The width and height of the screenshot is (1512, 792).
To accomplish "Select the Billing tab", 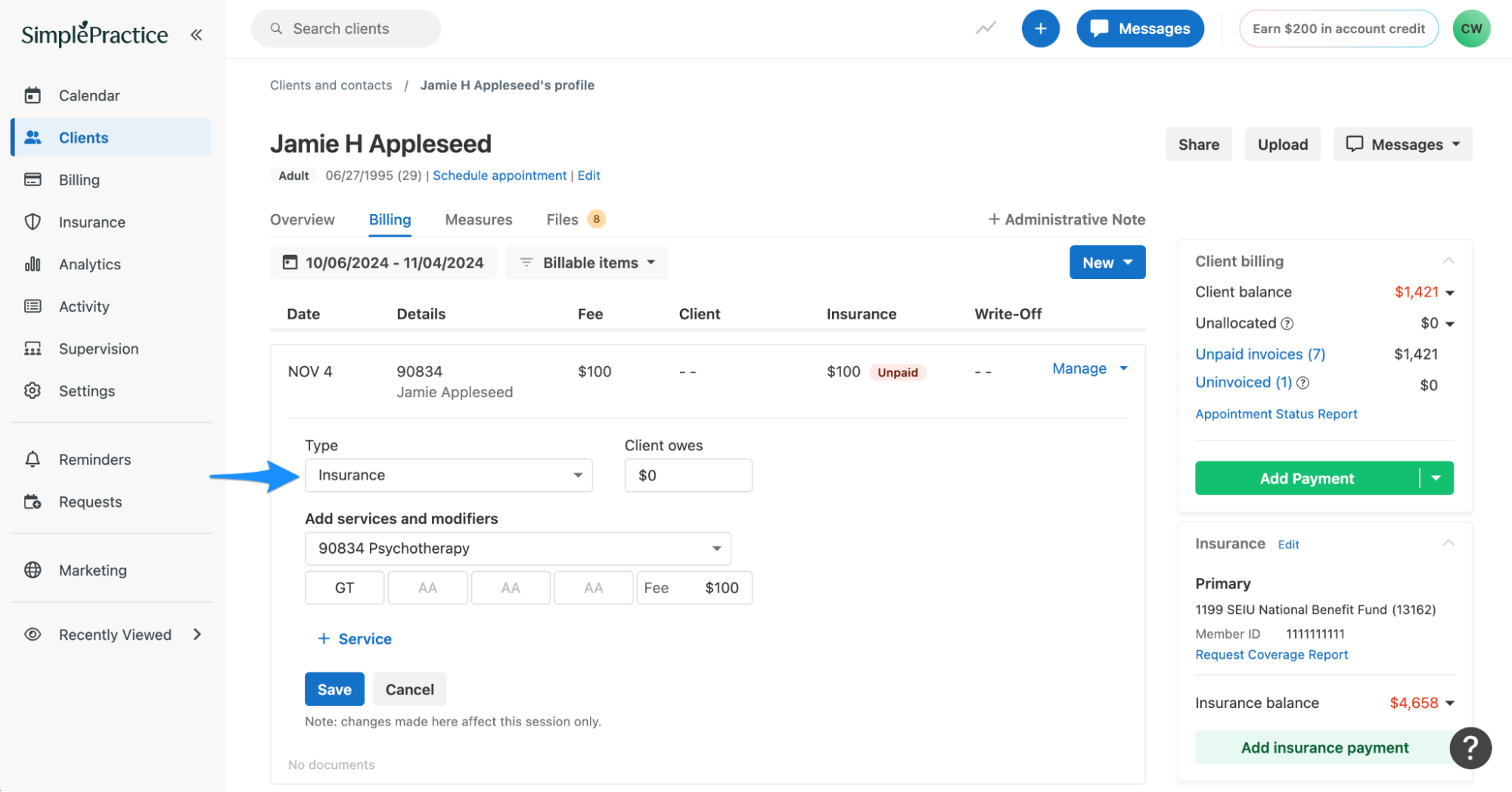I will pos(390,219).
